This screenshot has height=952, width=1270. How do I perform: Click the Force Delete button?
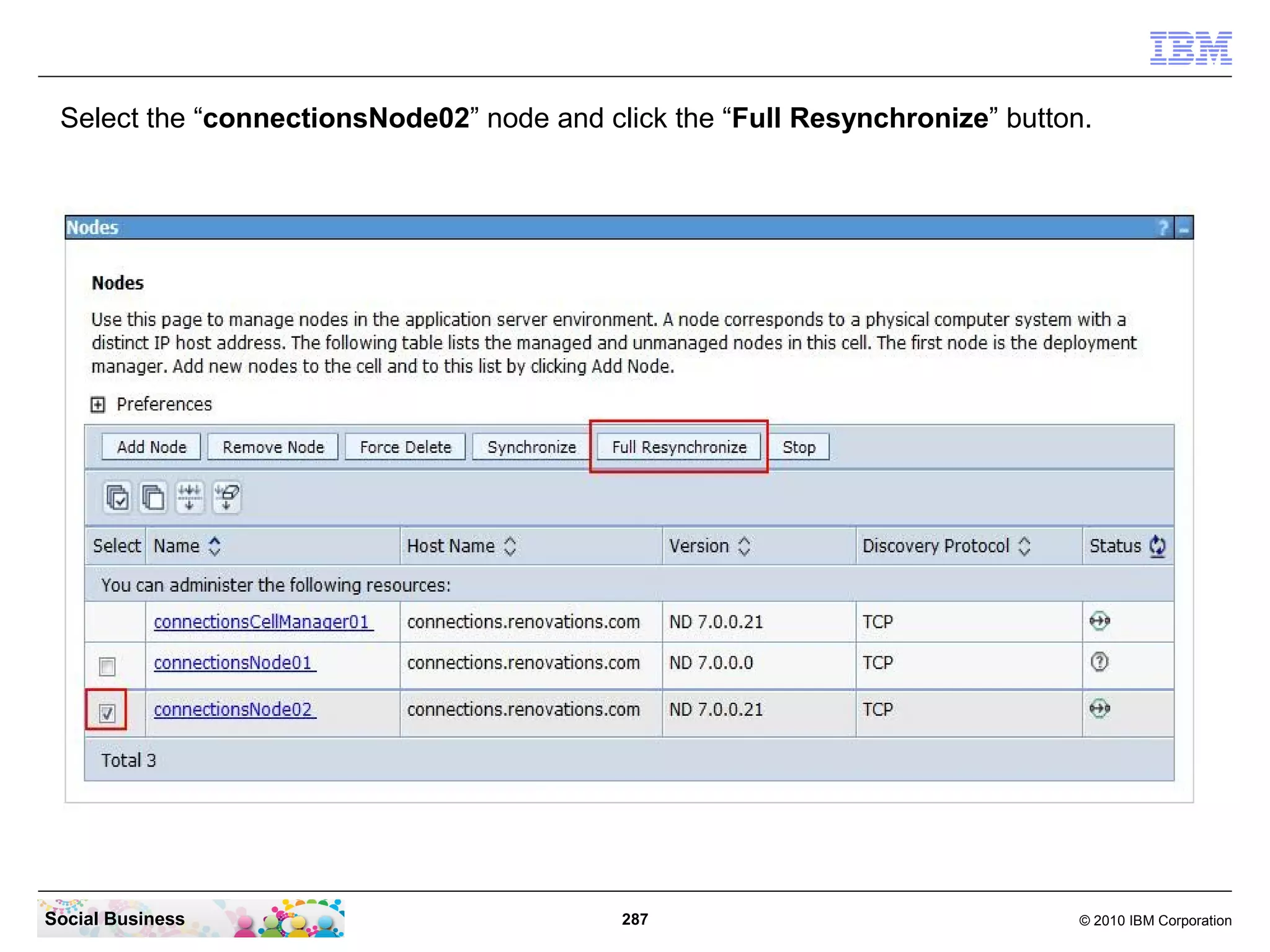click(x=405, y=447)
